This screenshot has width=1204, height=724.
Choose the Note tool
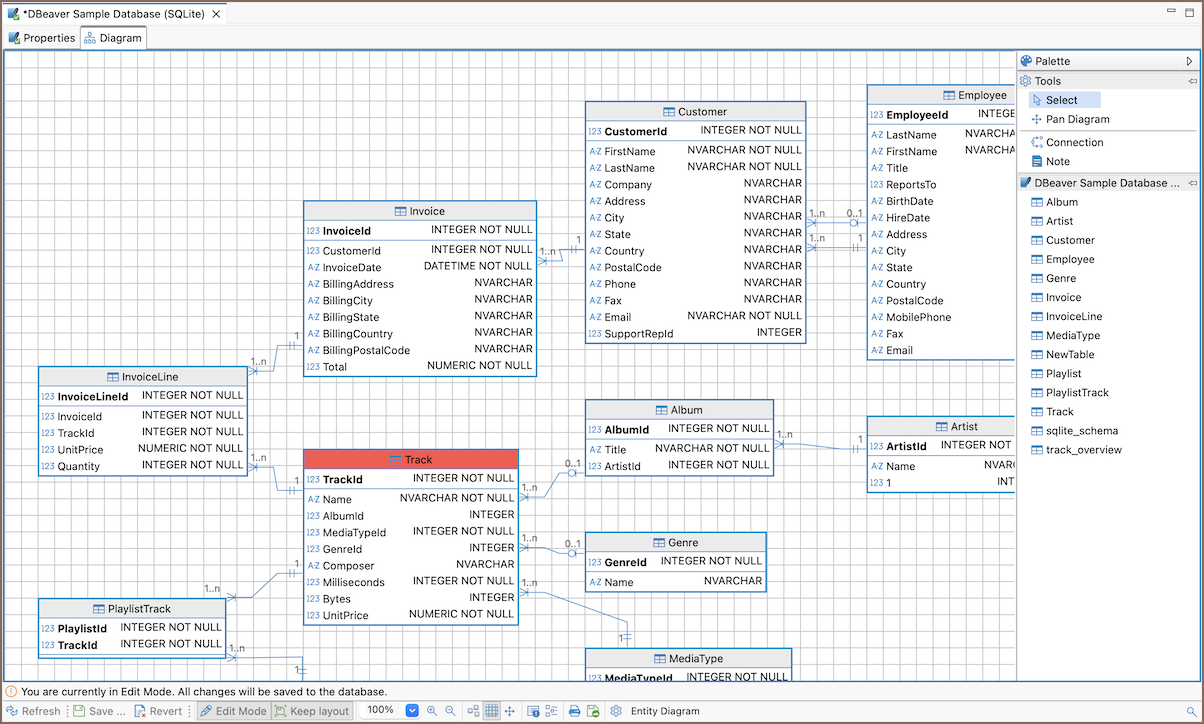[x=1057, y=161]
